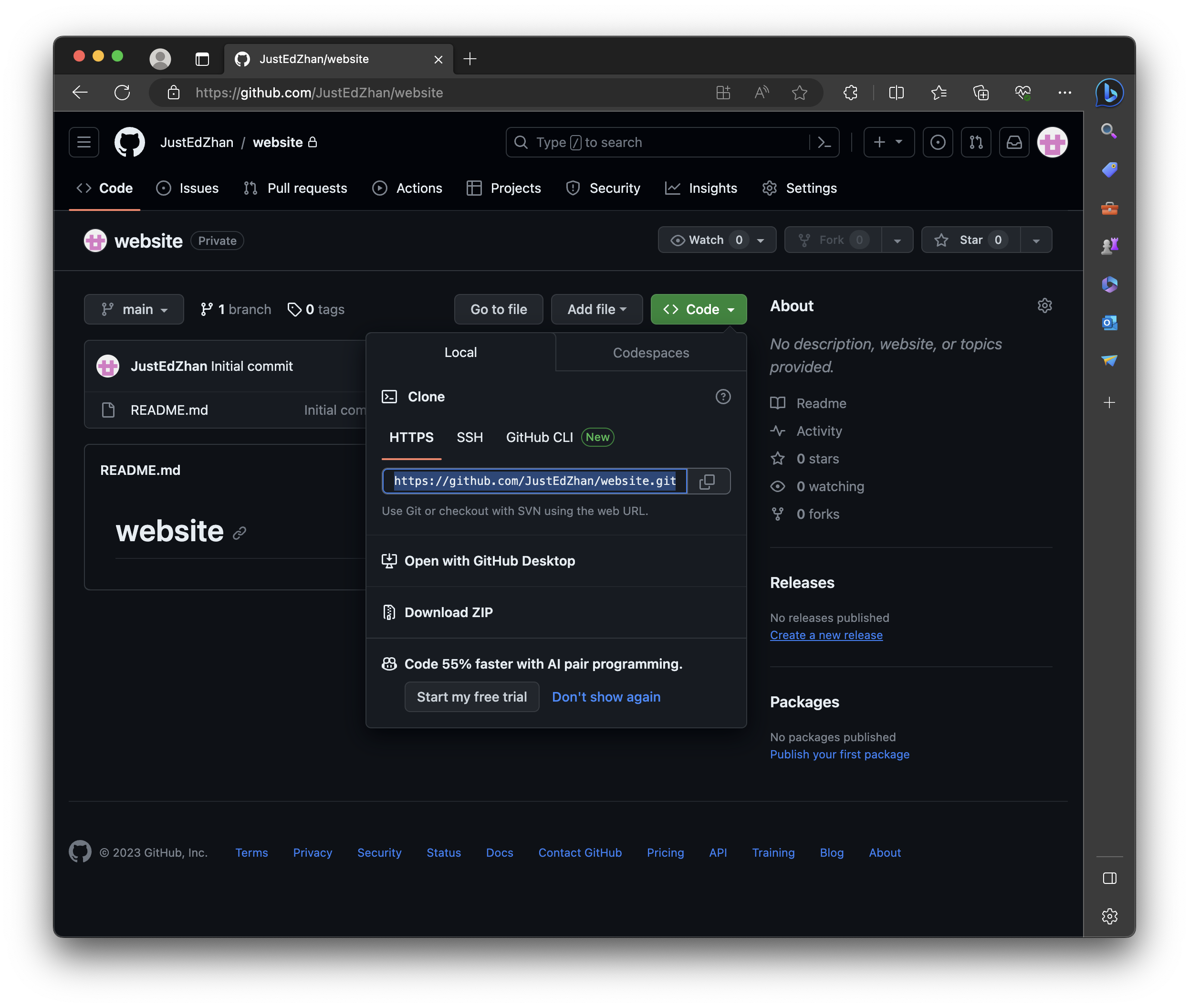Open the Create a new release link
1189x1008 pixels.
(x=825, y=635)
